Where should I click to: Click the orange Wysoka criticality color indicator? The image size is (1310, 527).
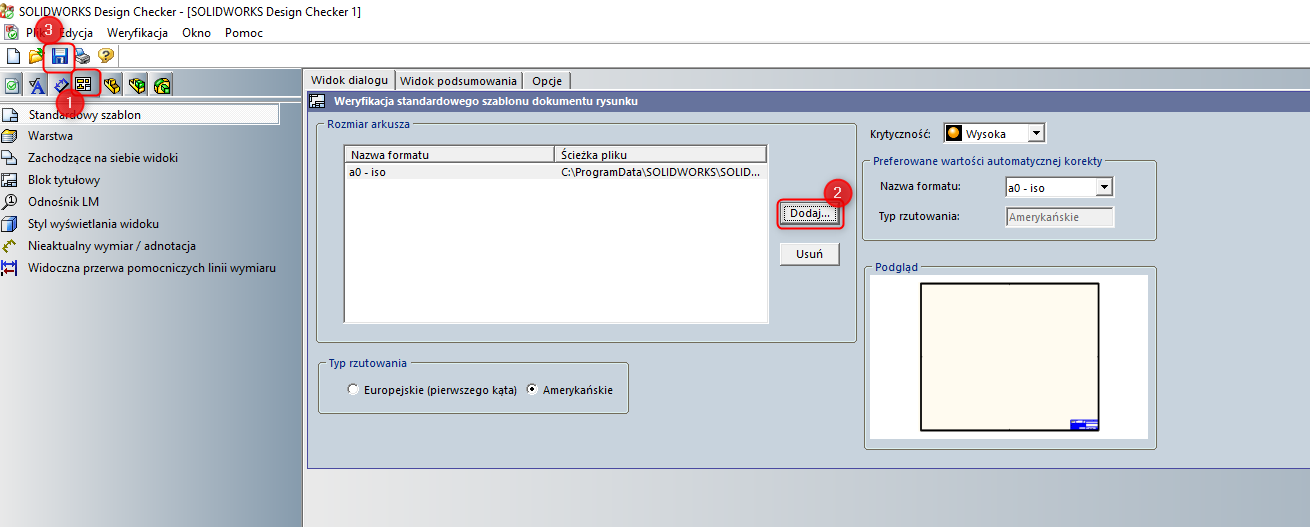pos(953,133)
